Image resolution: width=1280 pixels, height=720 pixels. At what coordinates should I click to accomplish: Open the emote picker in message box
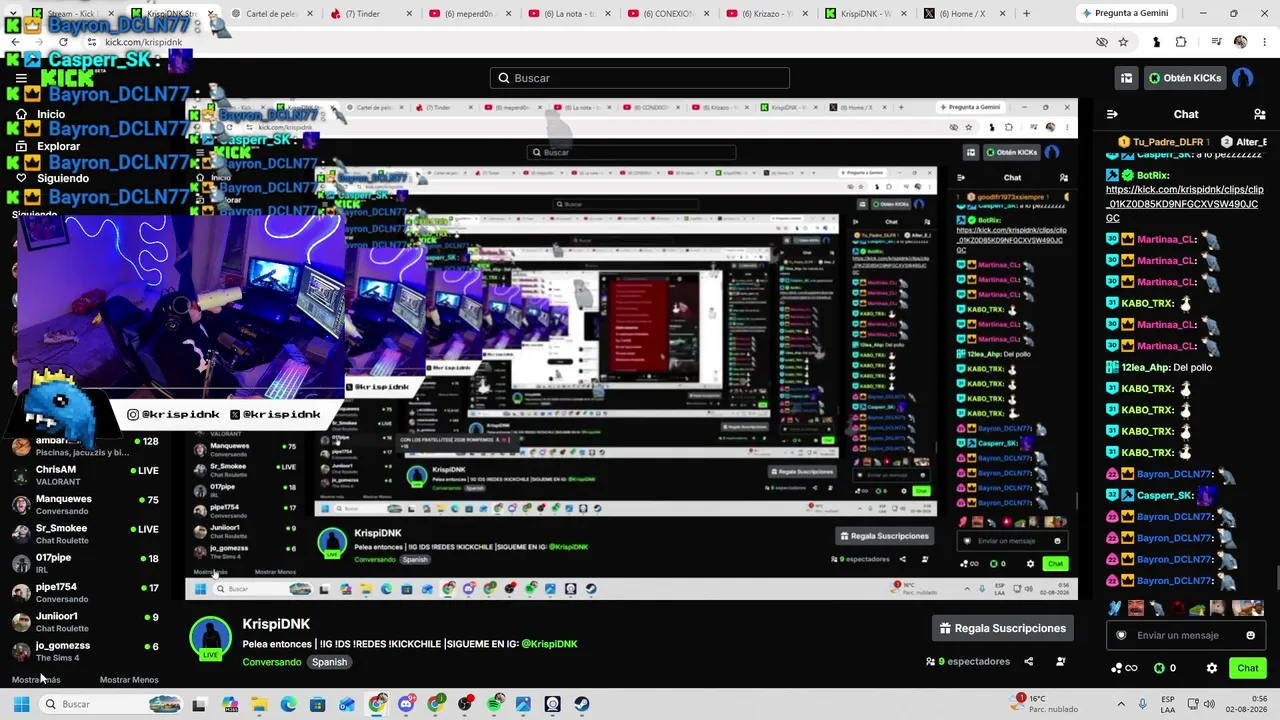coord(1250,635)
